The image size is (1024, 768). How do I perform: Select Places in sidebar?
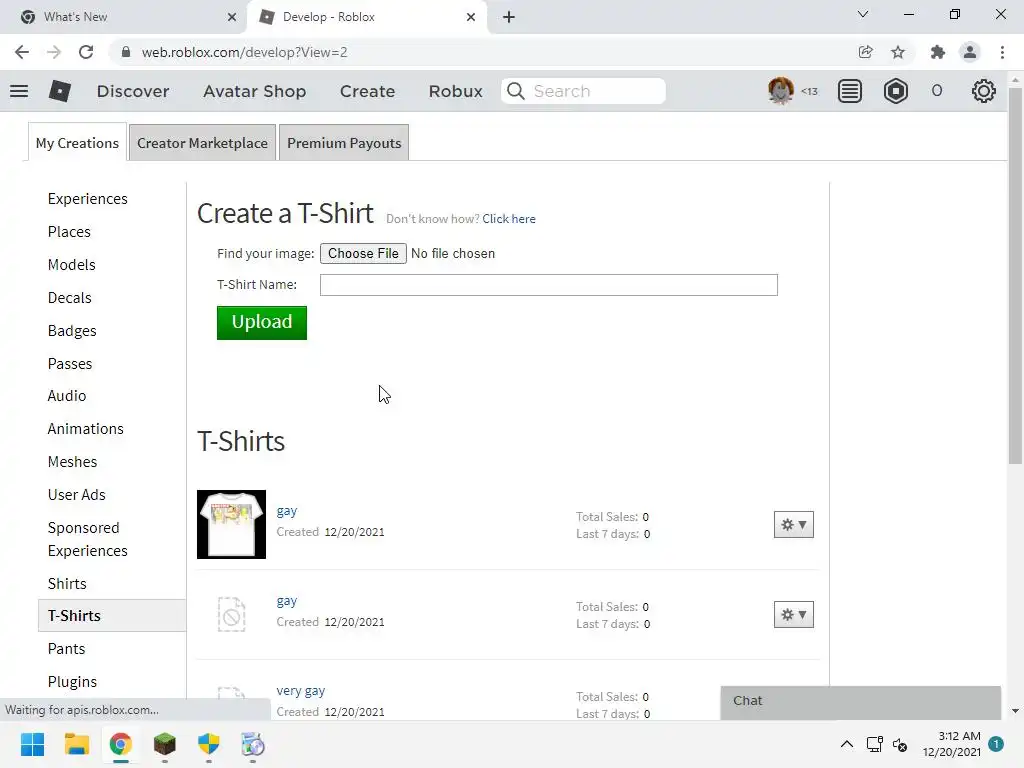(x=69, y=232)
